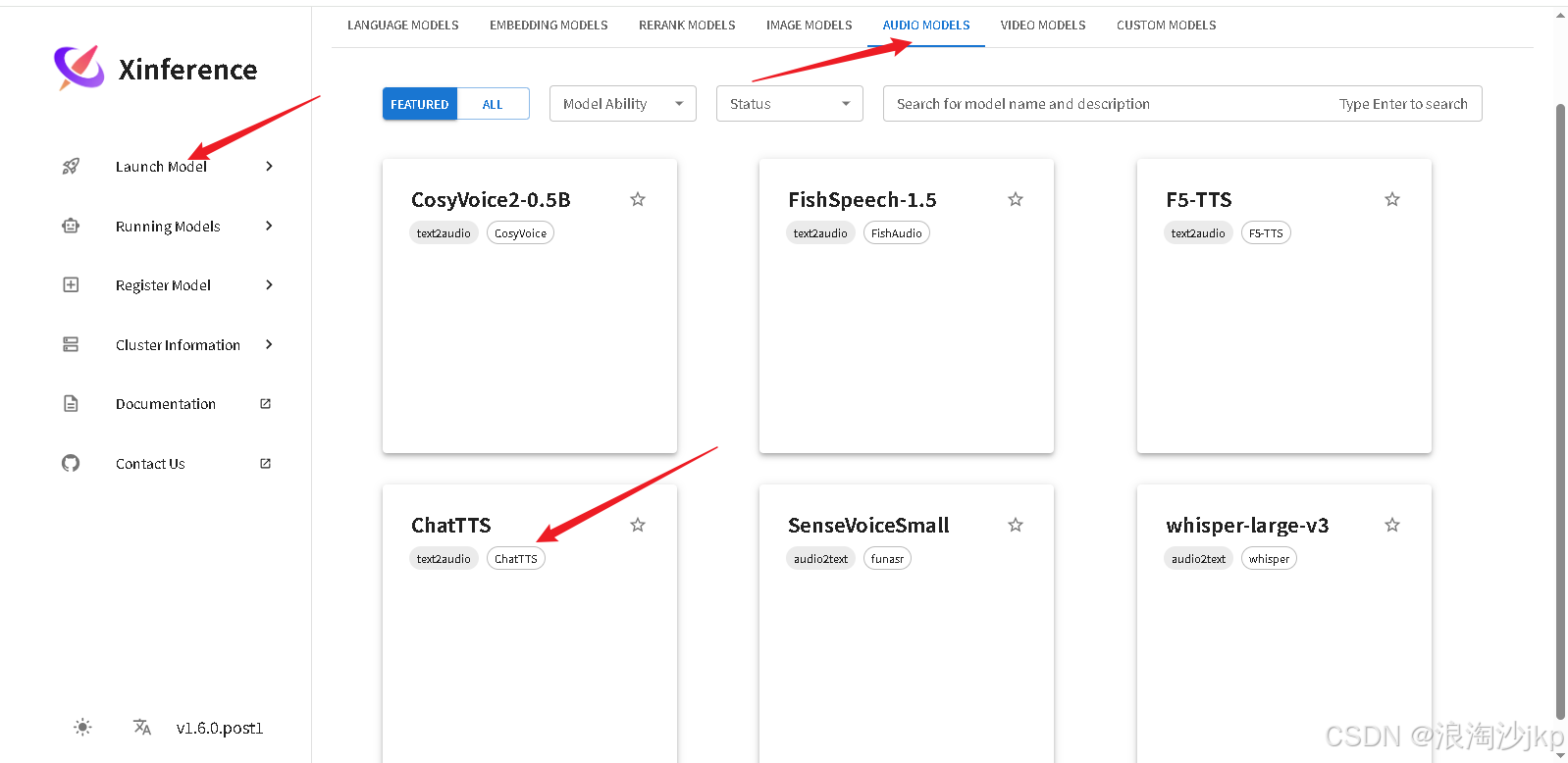Click the document icon beside Documentation
1568x763 pixels.
click(71, 403)
